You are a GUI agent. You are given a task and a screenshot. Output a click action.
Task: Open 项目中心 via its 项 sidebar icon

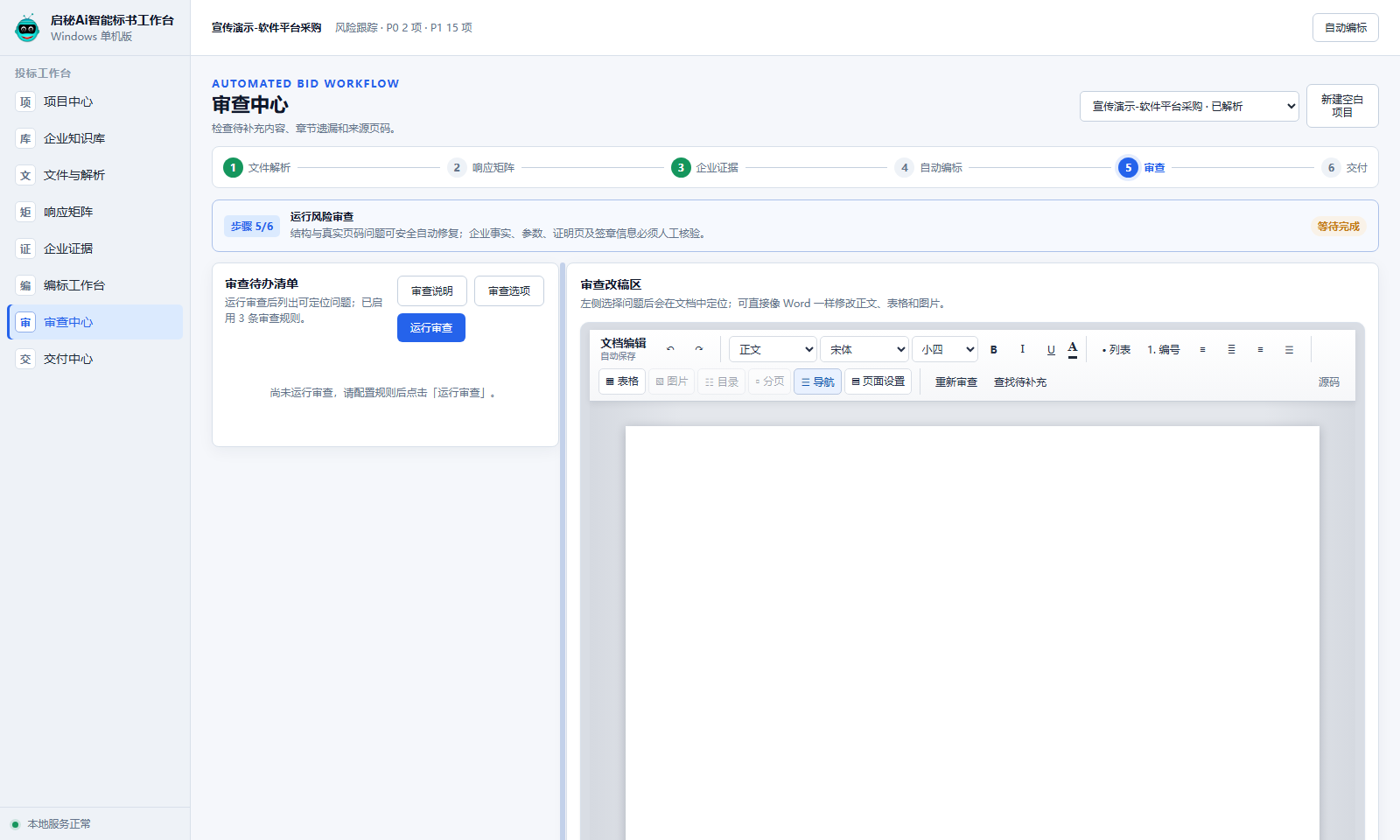tap(25, 101)
